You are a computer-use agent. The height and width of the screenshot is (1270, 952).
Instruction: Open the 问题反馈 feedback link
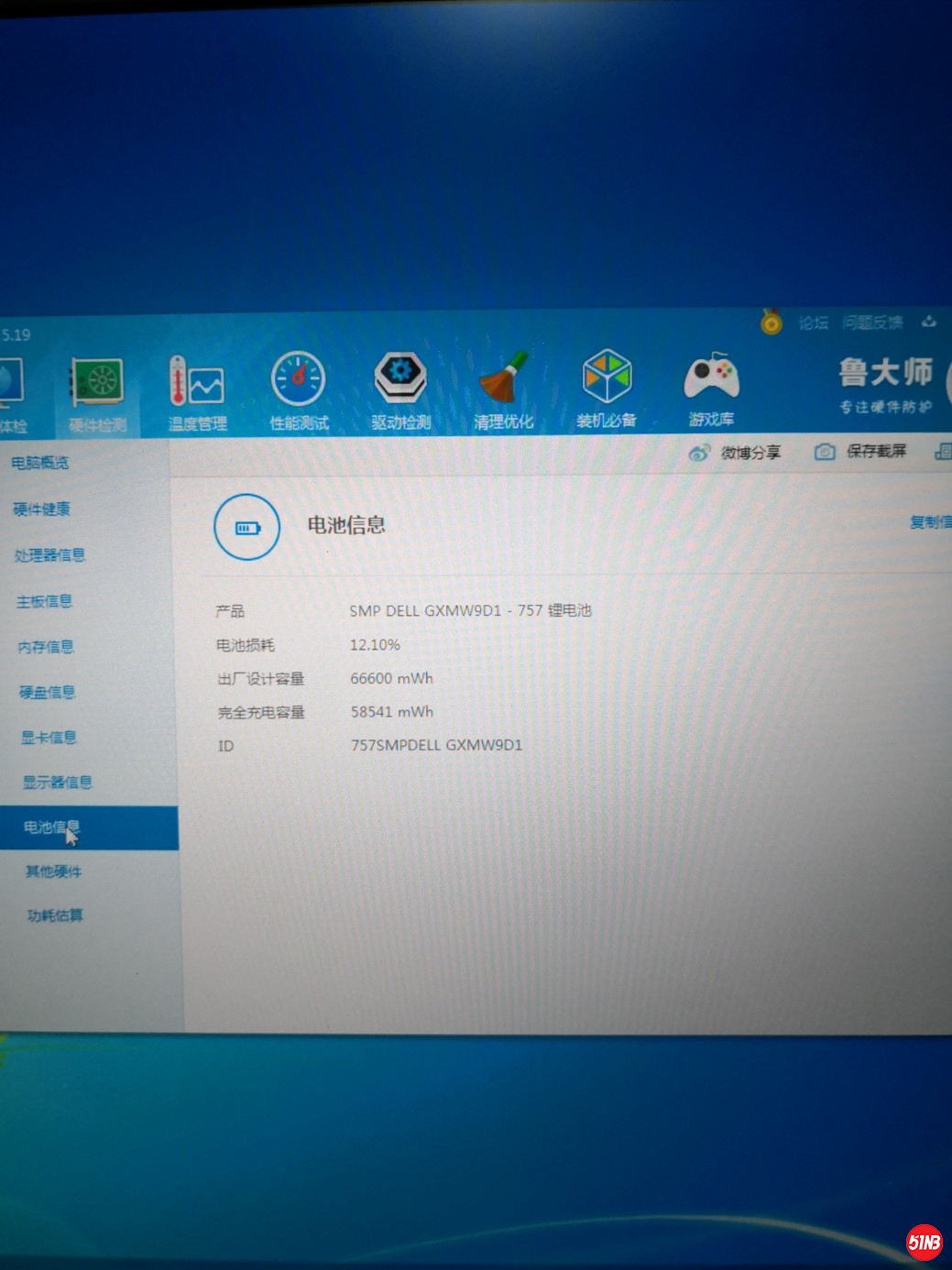coord(872,322)
